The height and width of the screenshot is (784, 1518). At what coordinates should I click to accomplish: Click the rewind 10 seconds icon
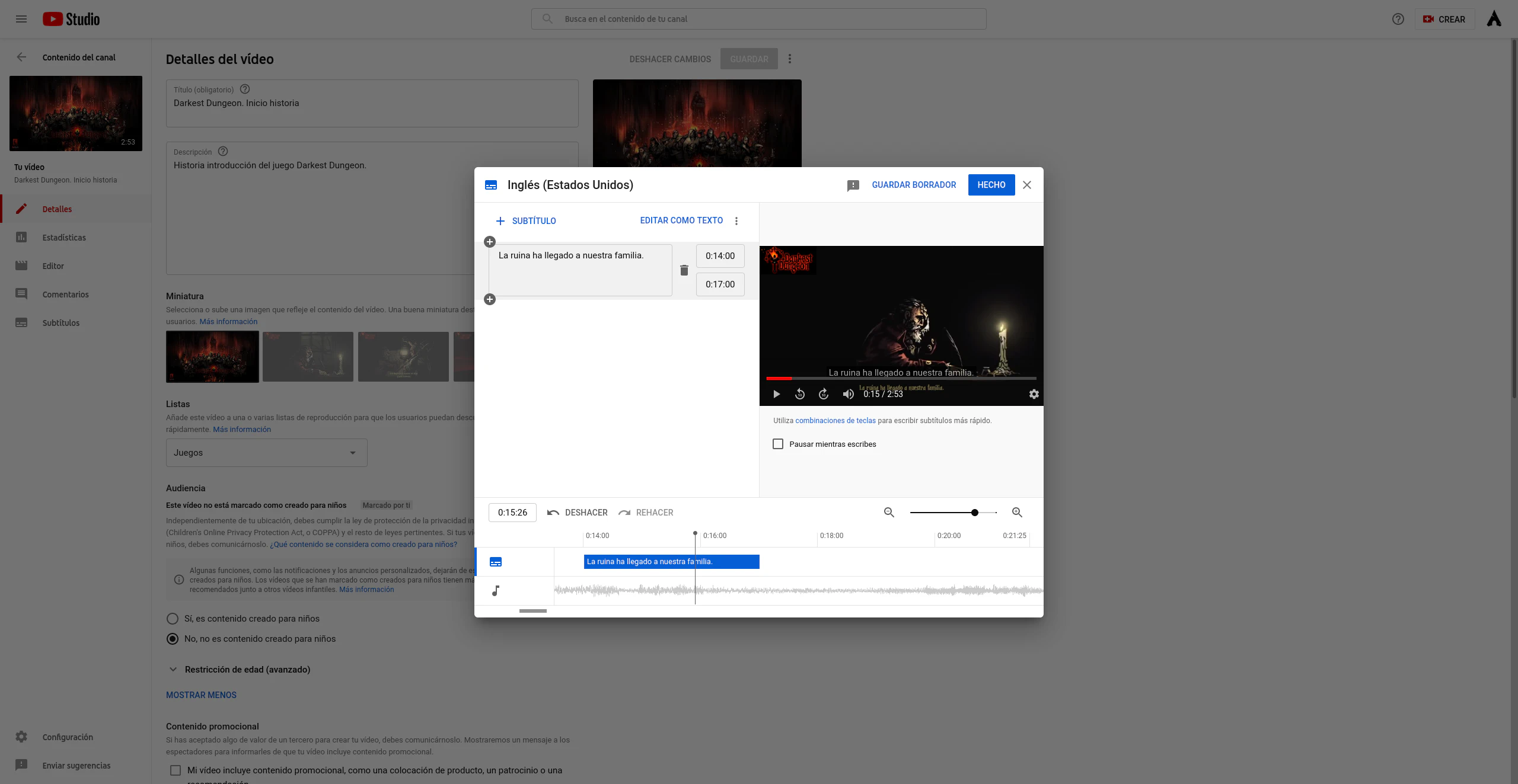click(x=800, y=394)
